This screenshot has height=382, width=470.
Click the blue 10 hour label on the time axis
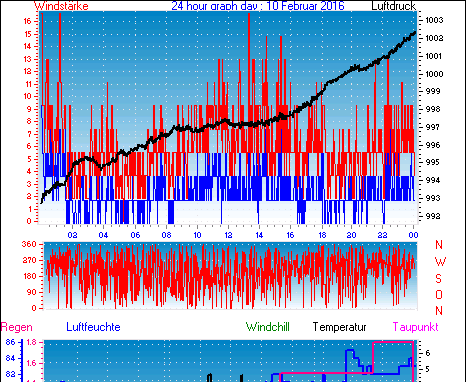197,235
